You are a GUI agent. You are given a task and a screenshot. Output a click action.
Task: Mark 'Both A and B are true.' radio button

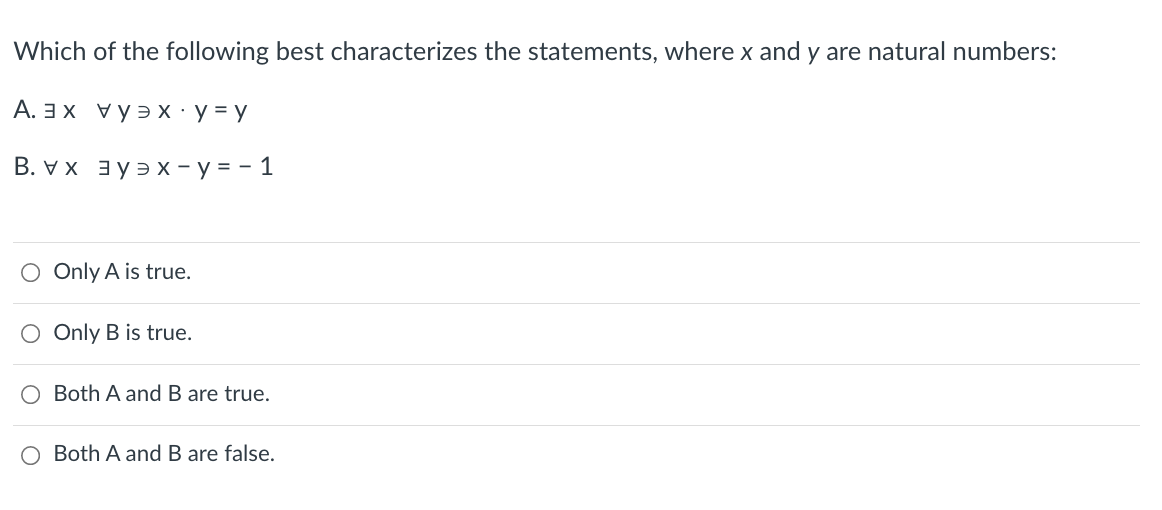[30, 394]
